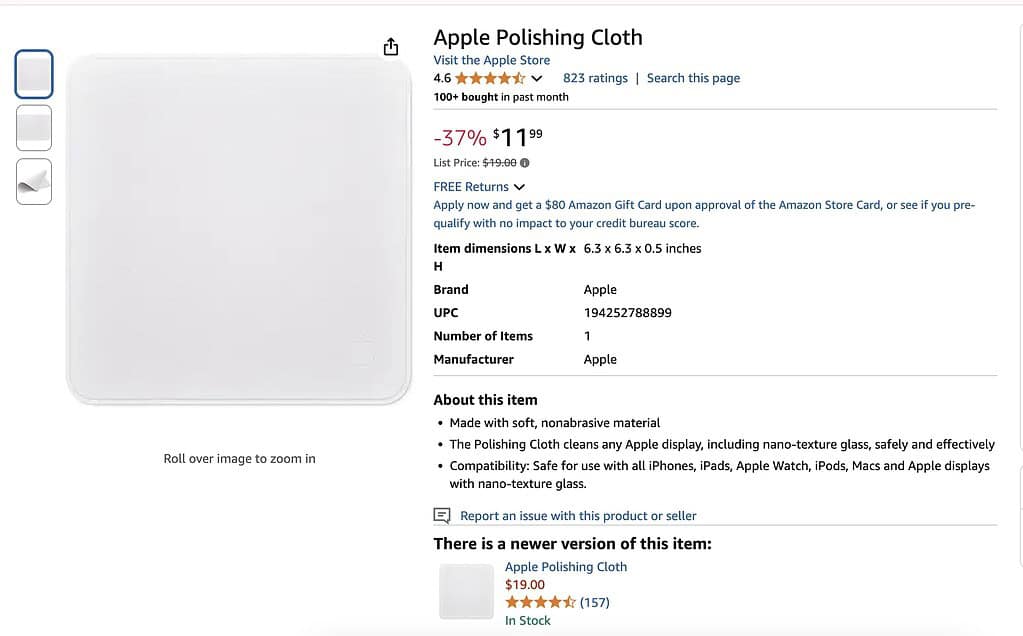Click the $19.00 newer version price
This screenshot has width=1023, height=636.
click(525, 585)
